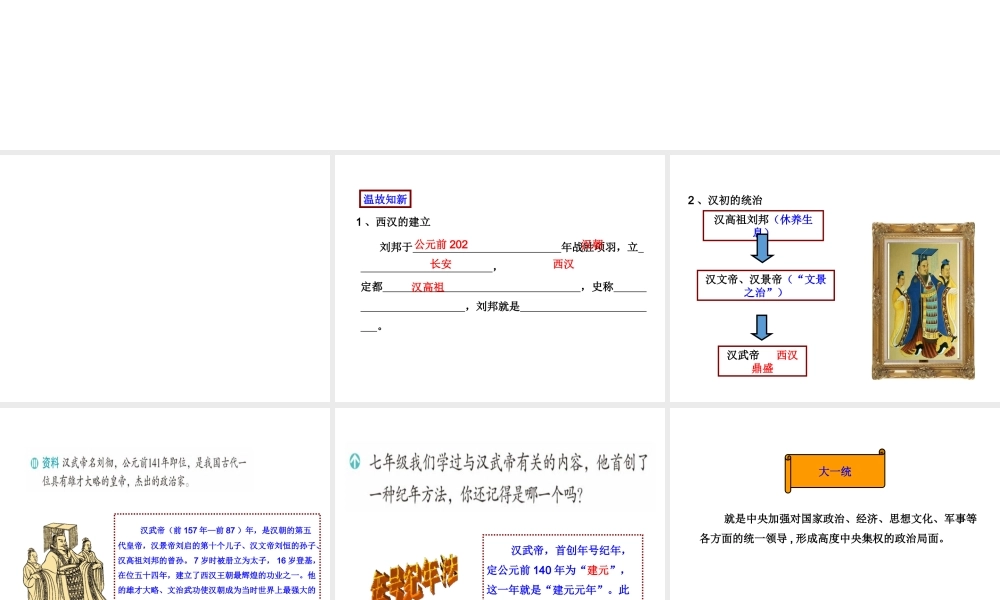
Task: Click the blue arrow below 汉高祖刘邦 box
Action: 762,248
